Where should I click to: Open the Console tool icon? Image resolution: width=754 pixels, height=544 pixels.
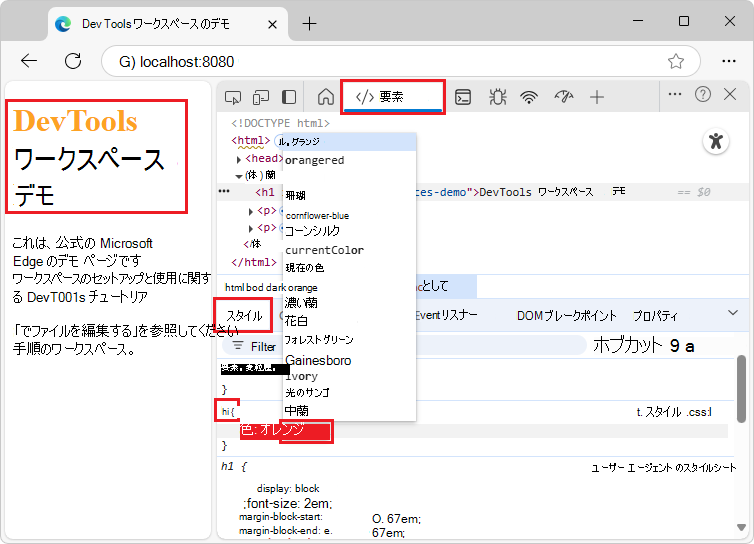click(463, 97)
